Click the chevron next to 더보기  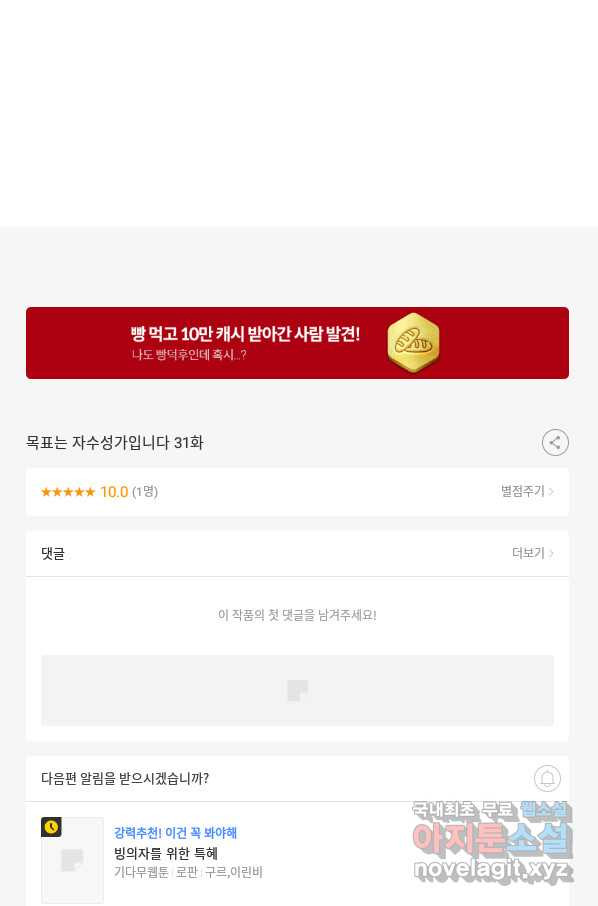point(551,553)
